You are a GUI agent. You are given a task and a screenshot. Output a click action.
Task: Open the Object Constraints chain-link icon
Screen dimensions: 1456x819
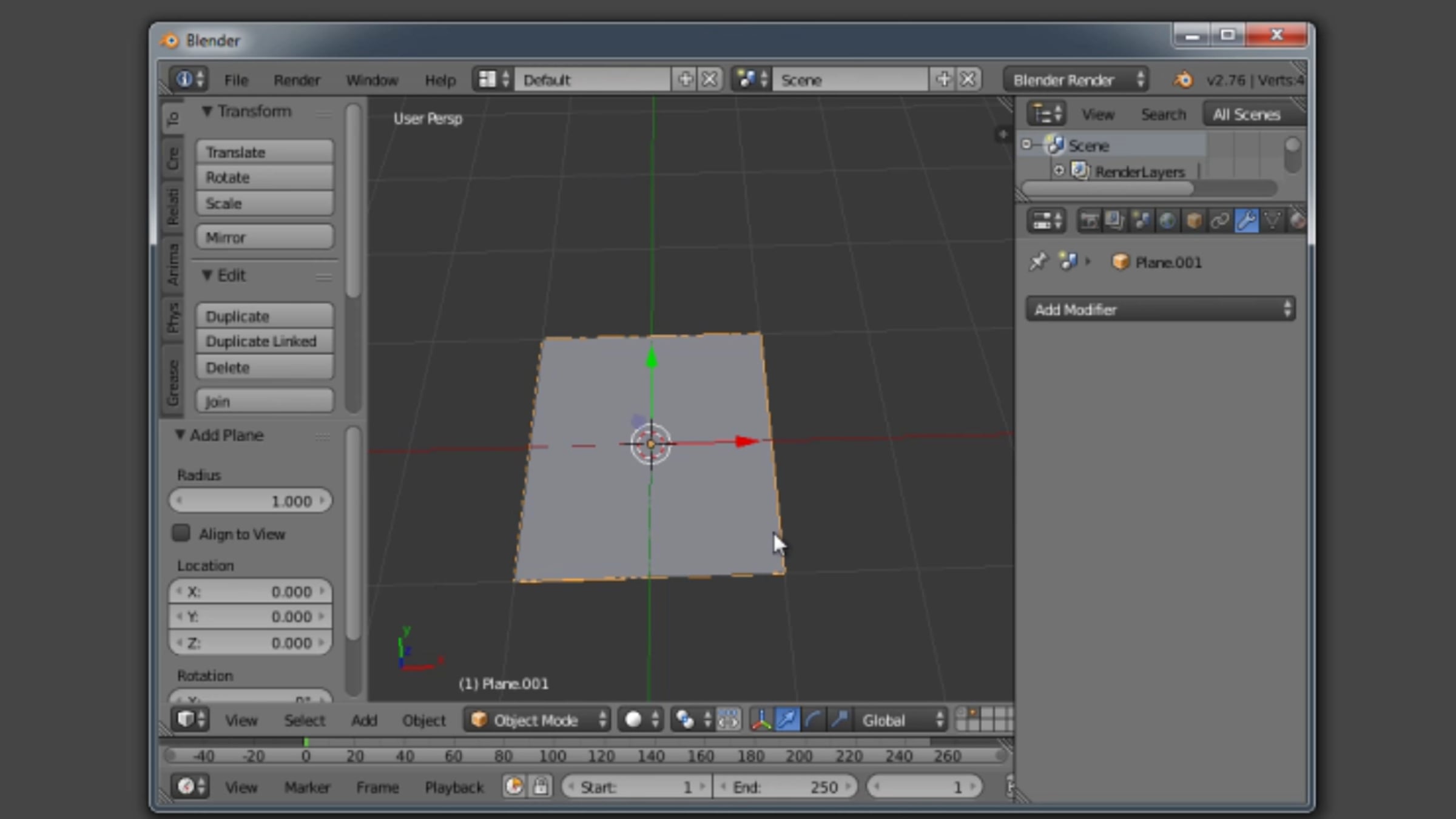[x=1219, y=221]
